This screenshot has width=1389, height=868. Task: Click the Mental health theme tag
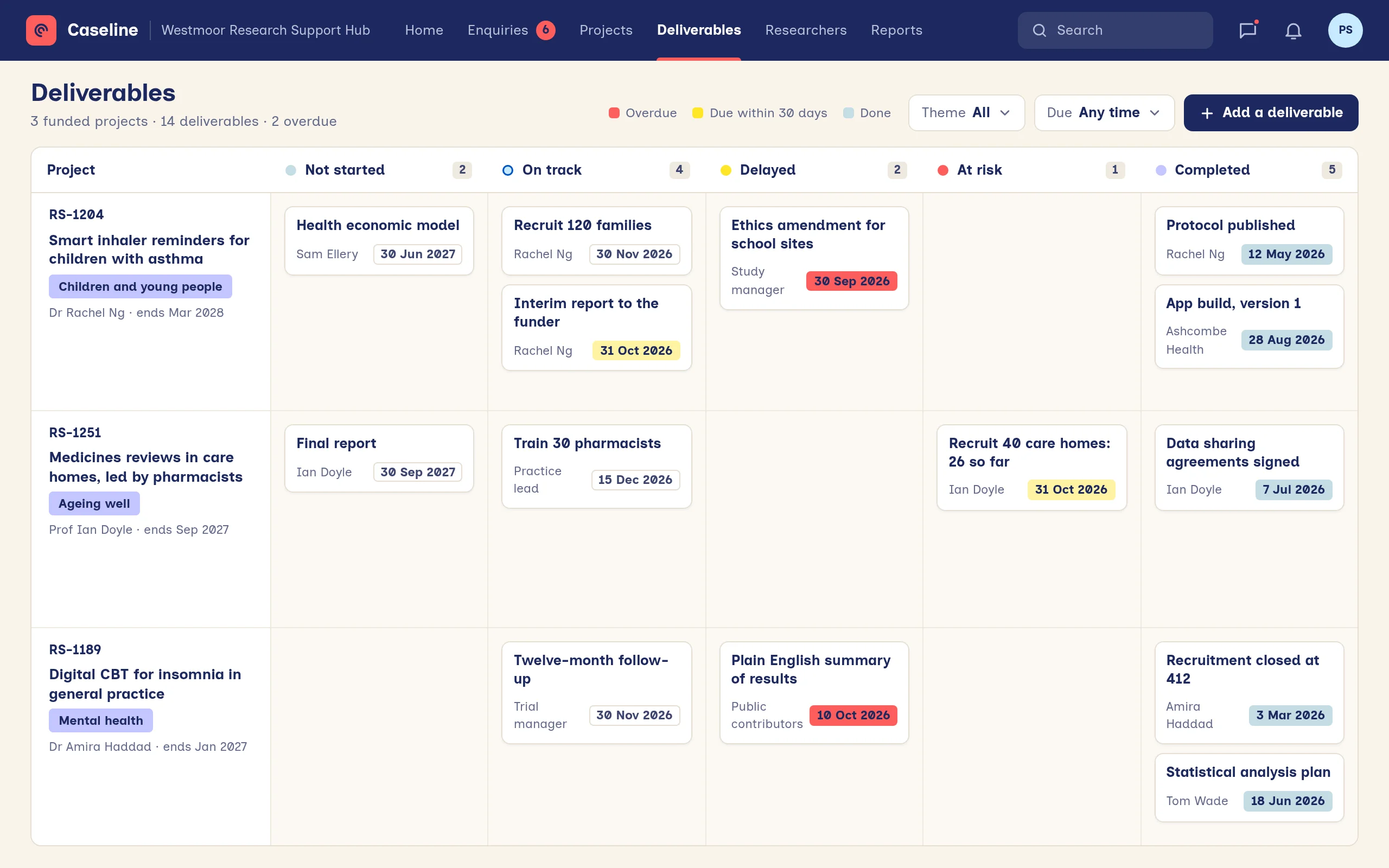[100, 720]
